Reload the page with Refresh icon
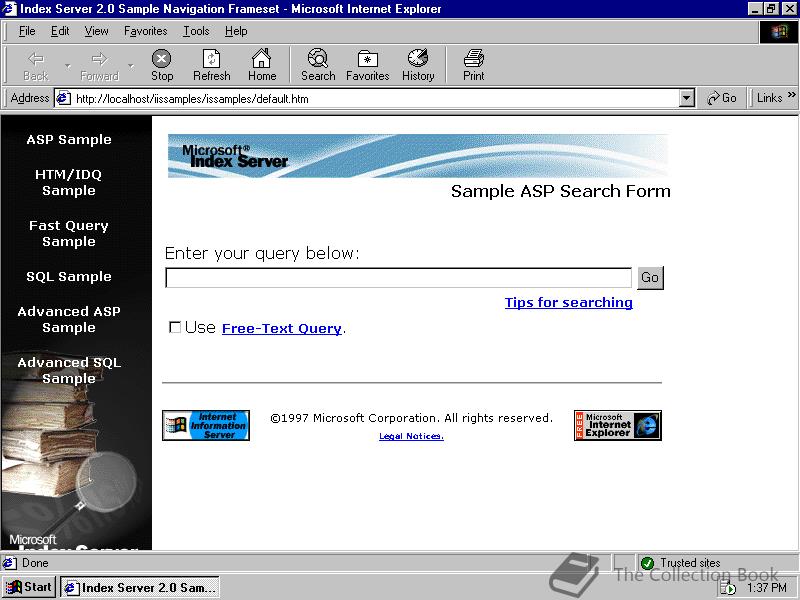This screenshot has height=600, width=800. coord(212,66)
